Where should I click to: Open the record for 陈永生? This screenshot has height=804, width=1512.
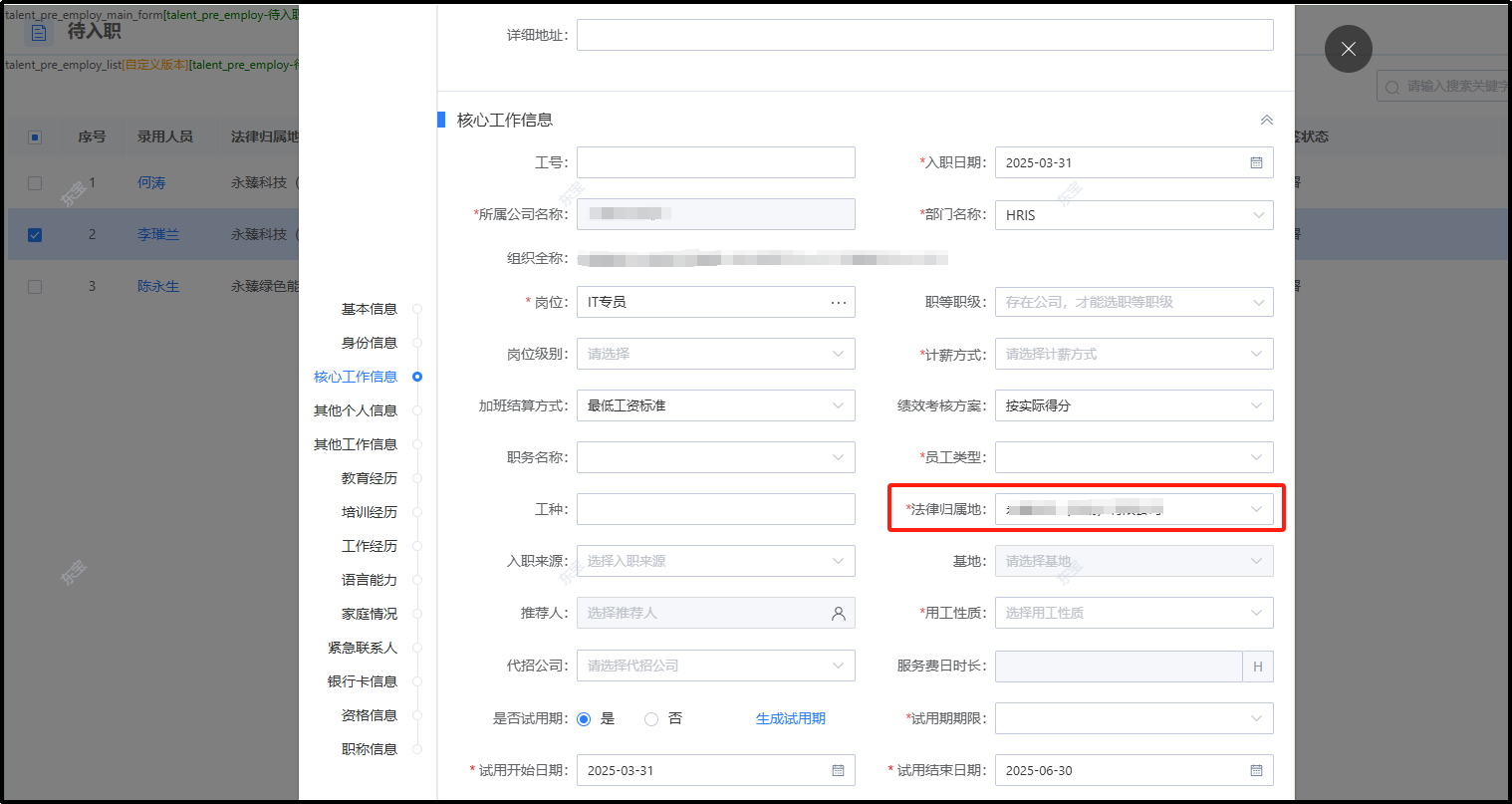158,286
